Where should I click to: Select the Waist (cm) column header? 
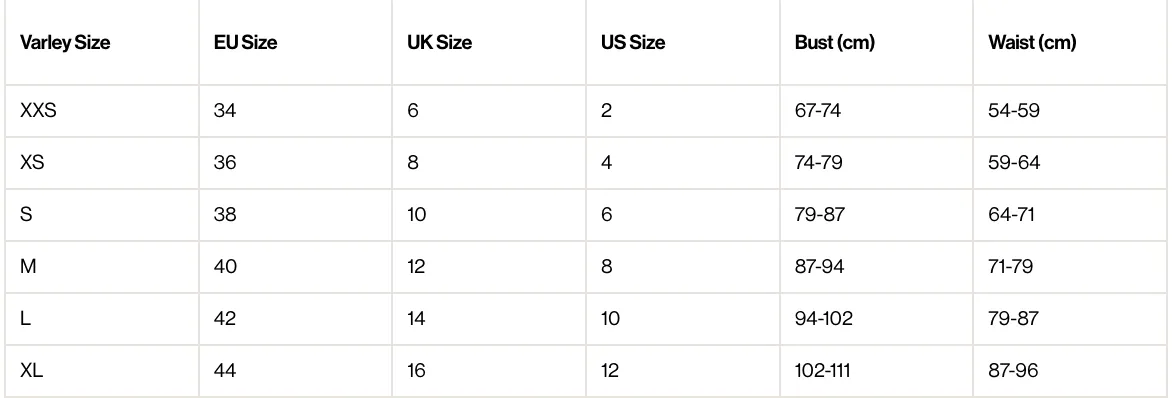pos(1032,43)
